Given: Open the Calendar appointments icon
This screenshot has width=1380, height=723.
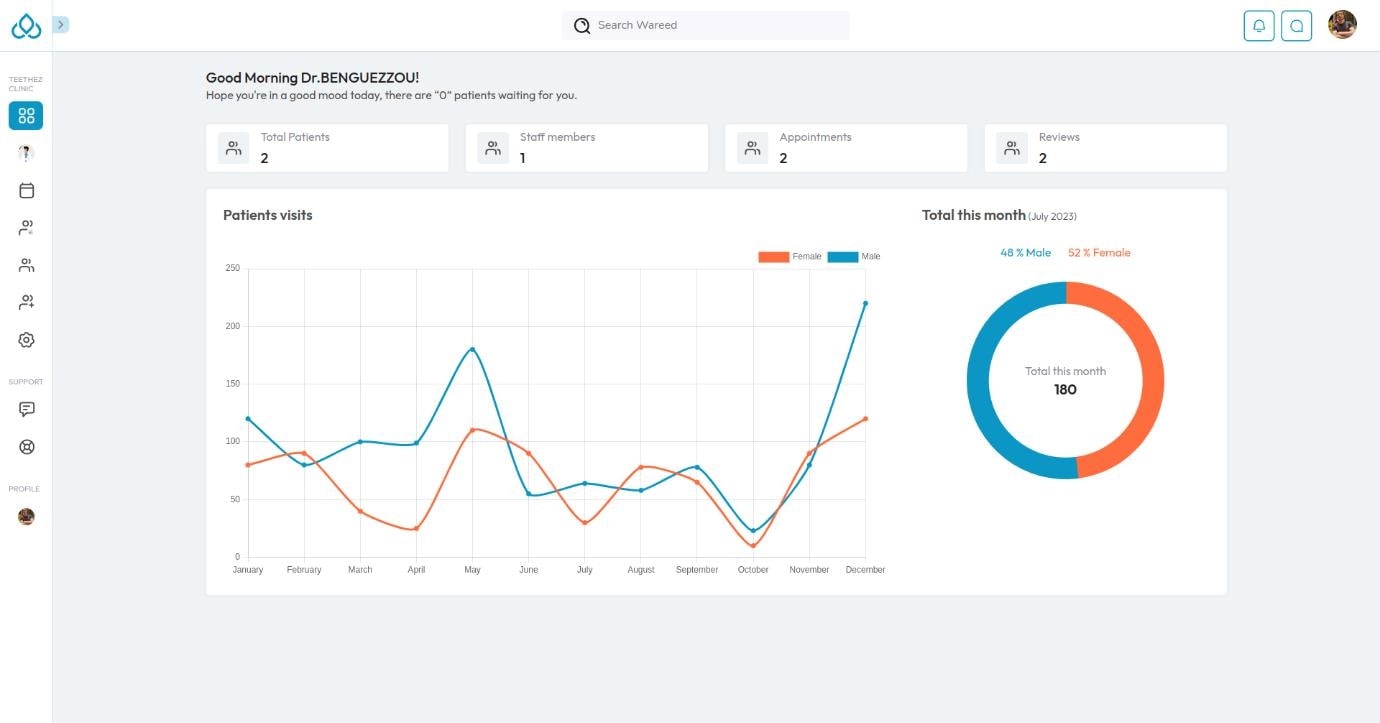Looking at the screenshot, I should point(25,190).
